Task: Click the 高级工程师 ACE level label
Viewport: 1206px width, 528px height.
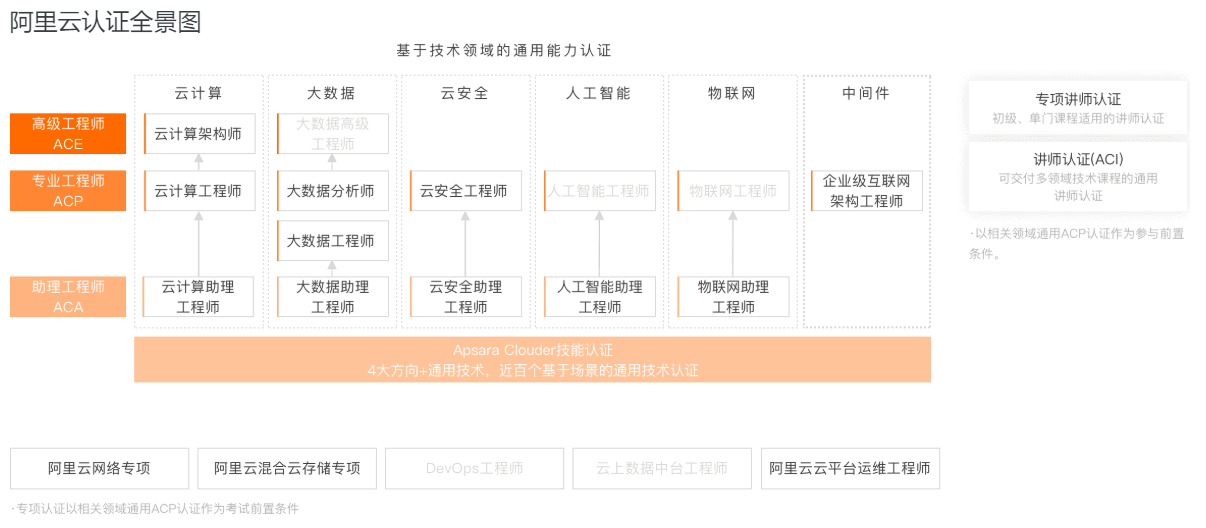Action: 68,134
